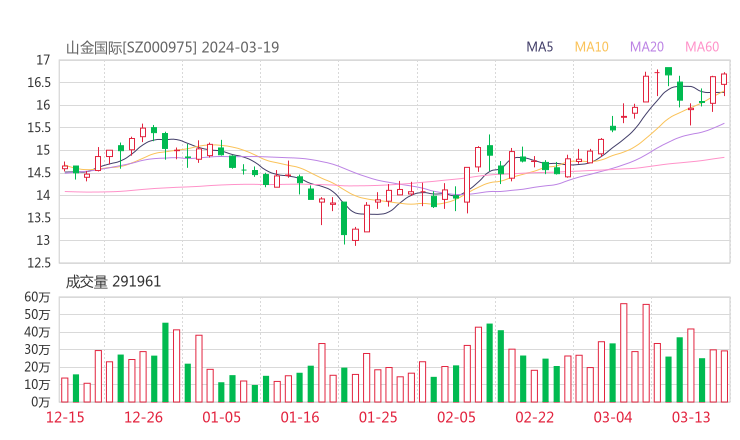This screenshot has width=740, height=440.
Task: Click the 03-13 date axis label
Action: tap(691, 417)
